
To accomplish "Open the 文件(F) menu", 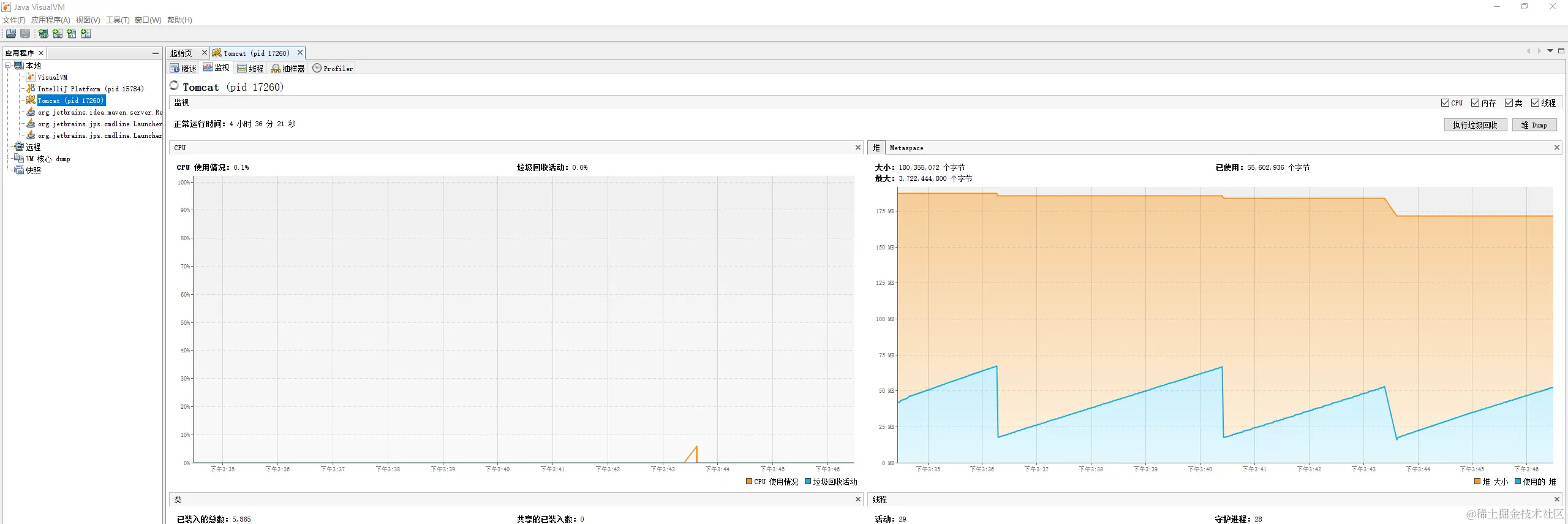I will coord(14,20).
